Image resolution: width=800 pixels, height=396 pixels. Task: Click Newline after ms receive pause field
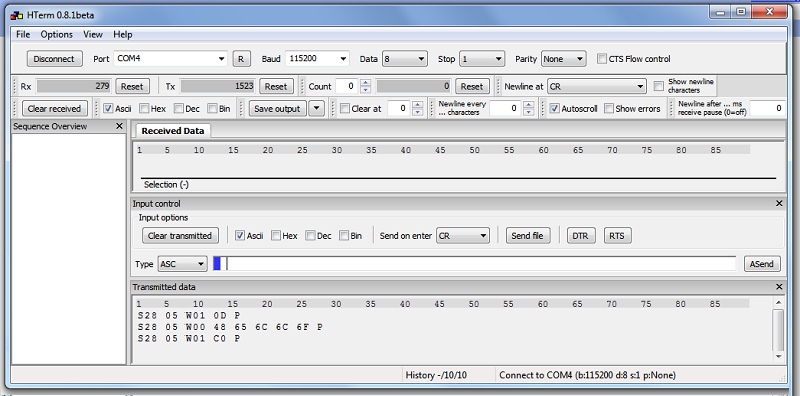tap(767, 108)
